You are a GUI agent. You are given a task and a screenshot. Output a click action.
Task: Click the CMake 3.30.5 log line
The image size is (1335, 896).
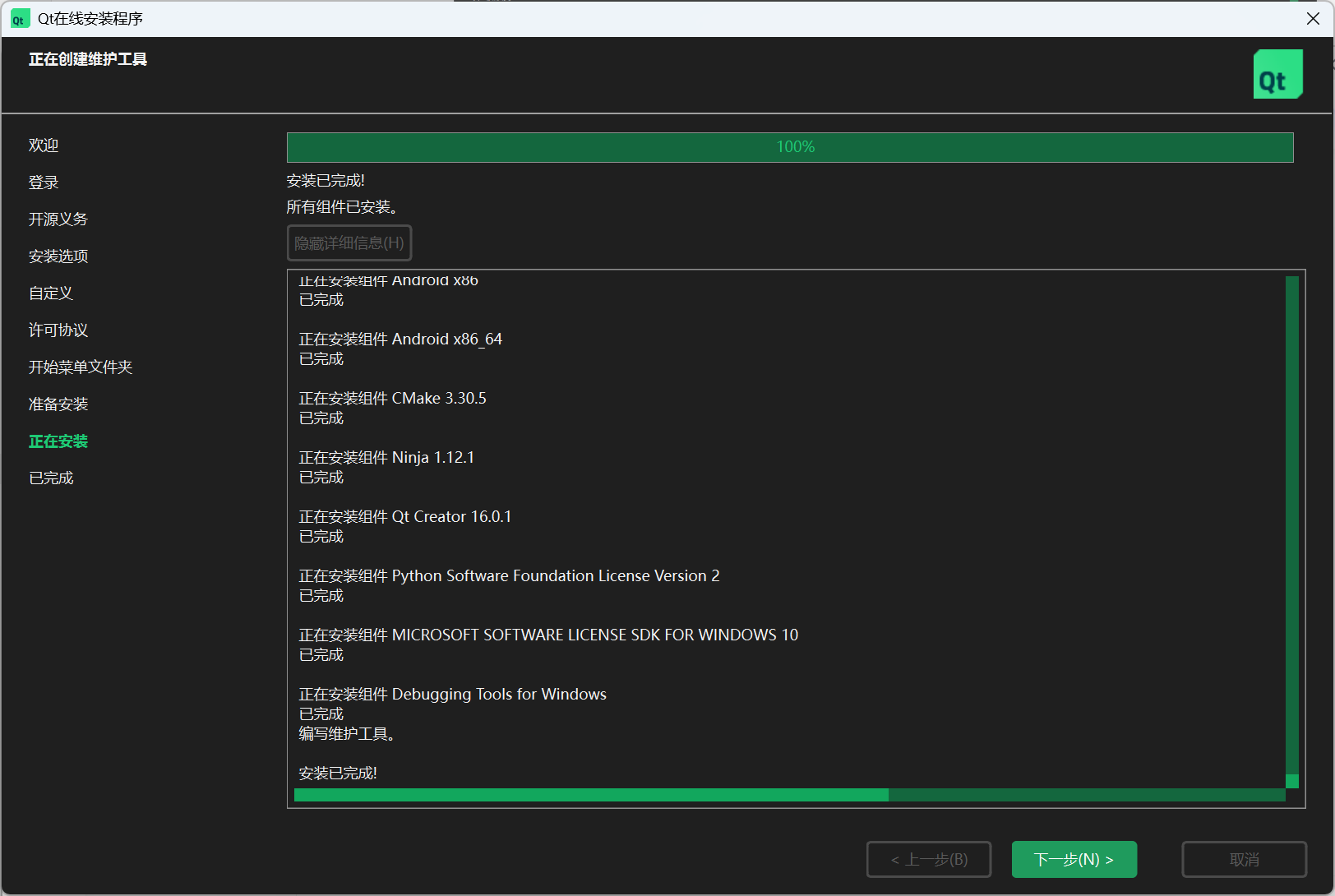pyautogui.click(x=392, y=399)
